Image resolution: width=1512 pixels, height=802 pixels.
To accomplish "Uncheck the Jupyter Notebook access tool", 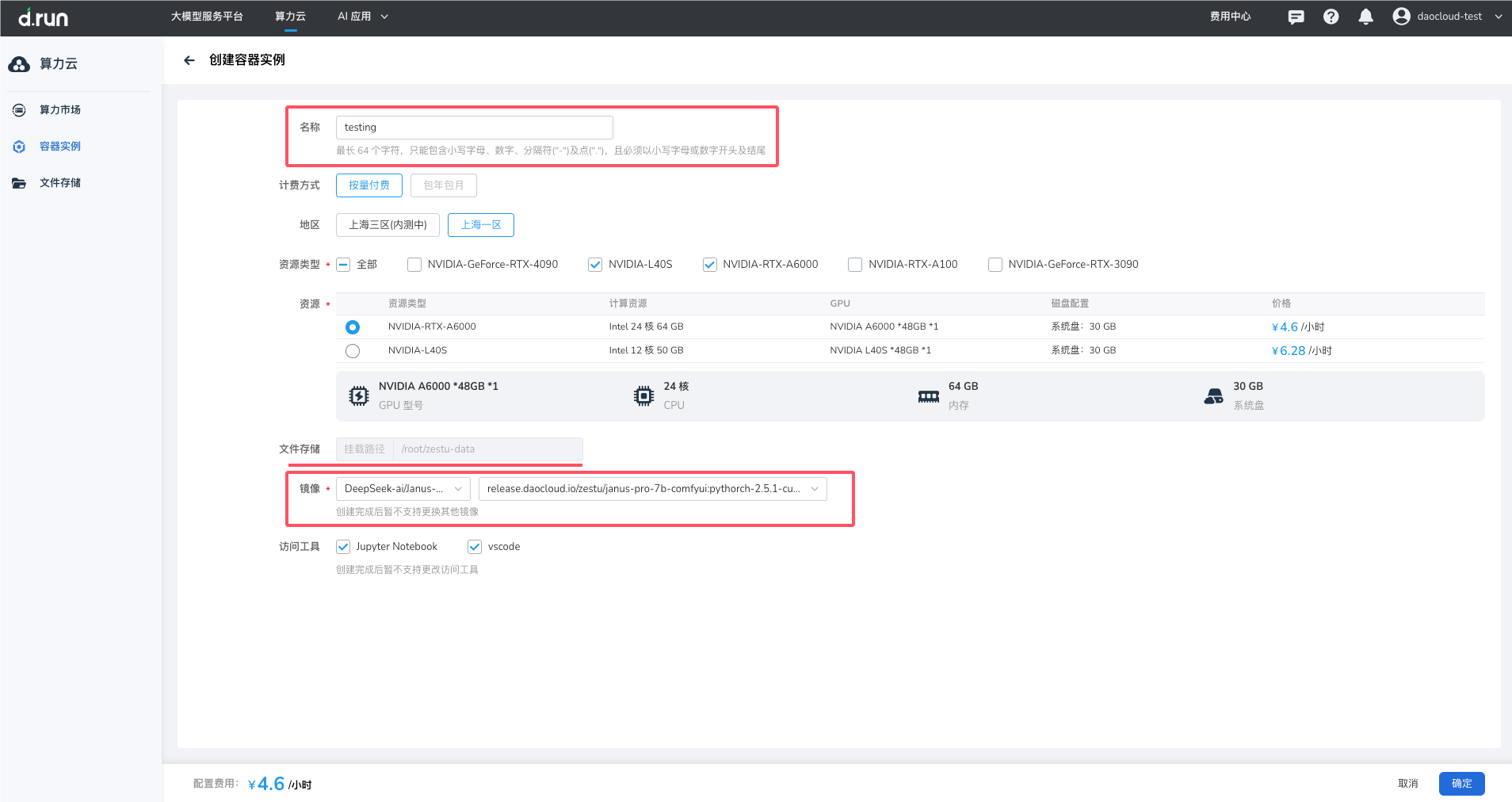I will [343, 547].
